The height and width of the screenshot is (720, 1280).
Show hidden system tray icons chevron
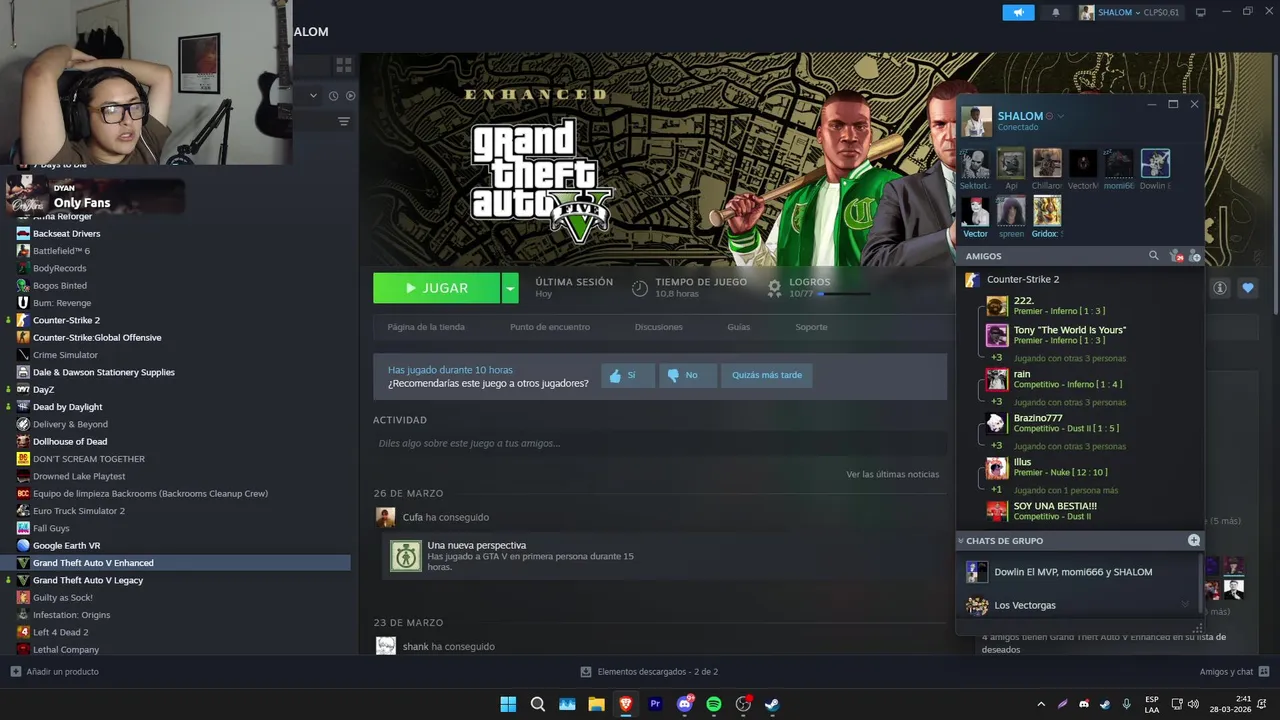click(x=1041, y=704)
